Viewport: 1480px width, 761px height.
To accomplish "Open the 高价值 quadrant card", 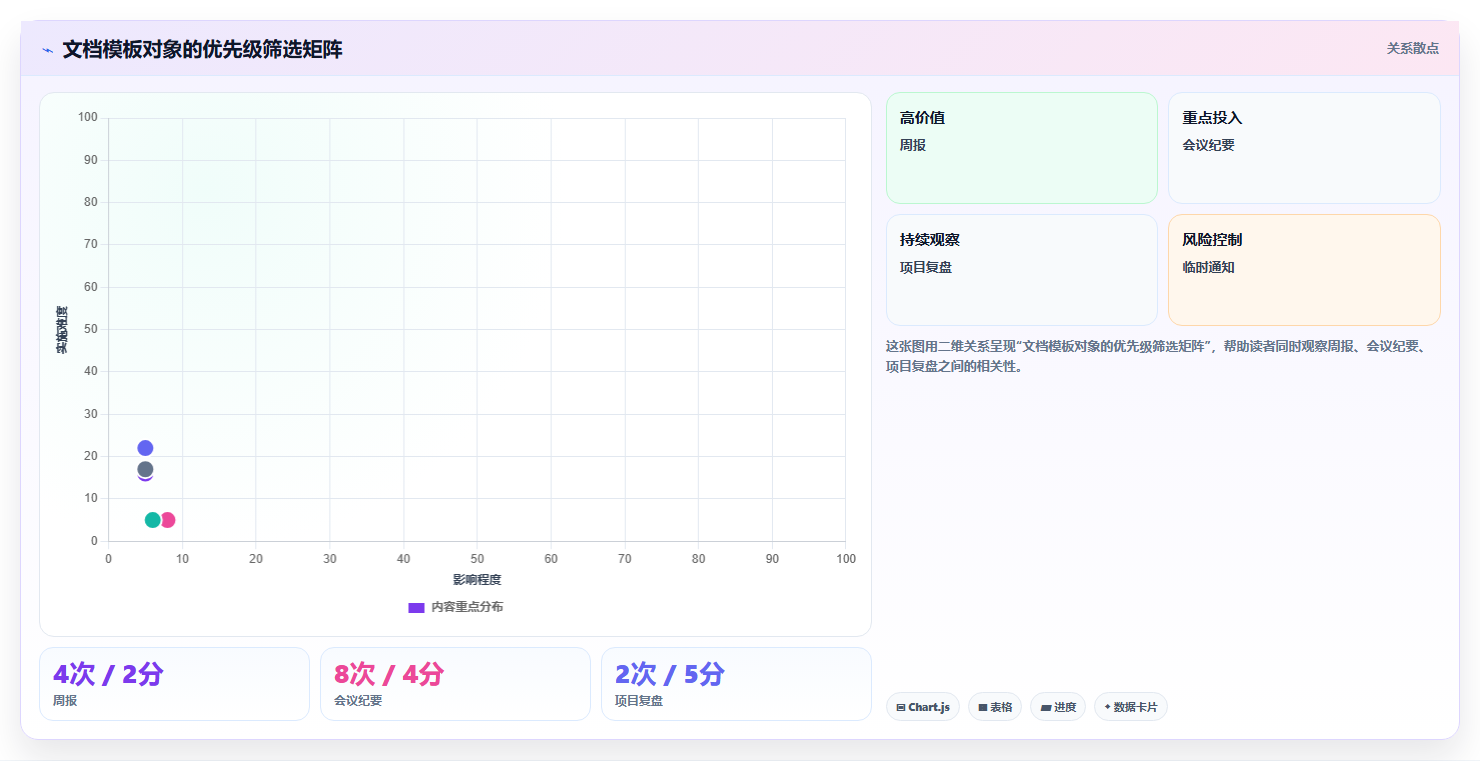I will point(1022,148).
